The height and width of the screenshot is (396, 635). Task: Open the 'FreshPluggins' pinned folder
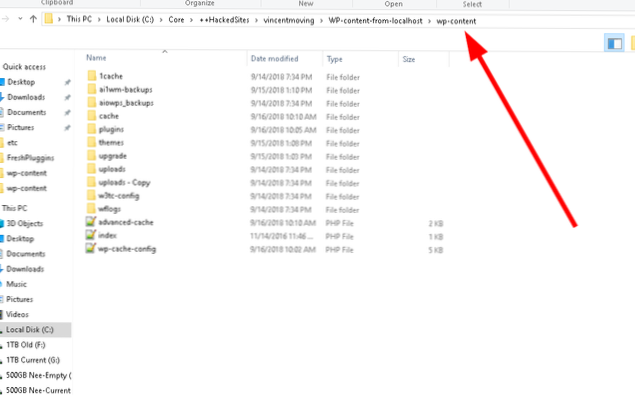click(30, 158)
